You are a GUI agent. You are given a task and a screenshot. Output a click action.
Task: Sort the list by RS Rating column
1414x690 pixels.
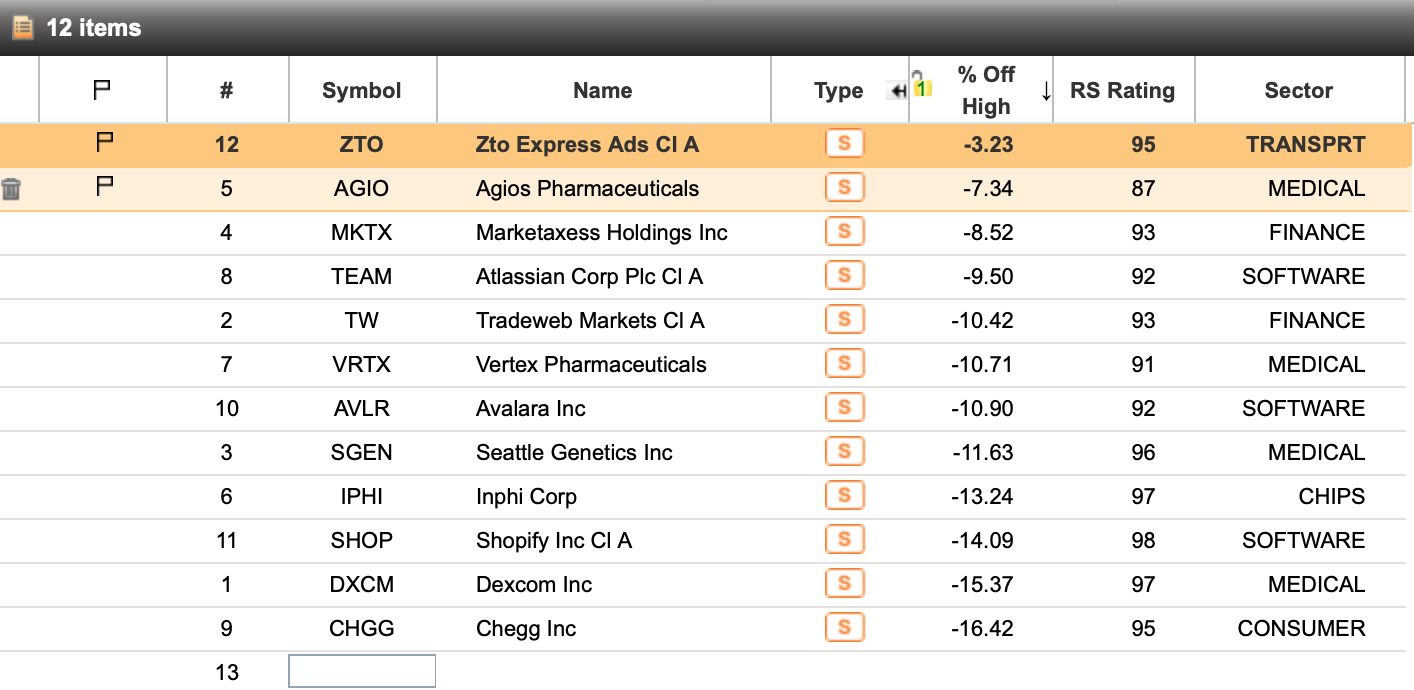coord(1122,91)
